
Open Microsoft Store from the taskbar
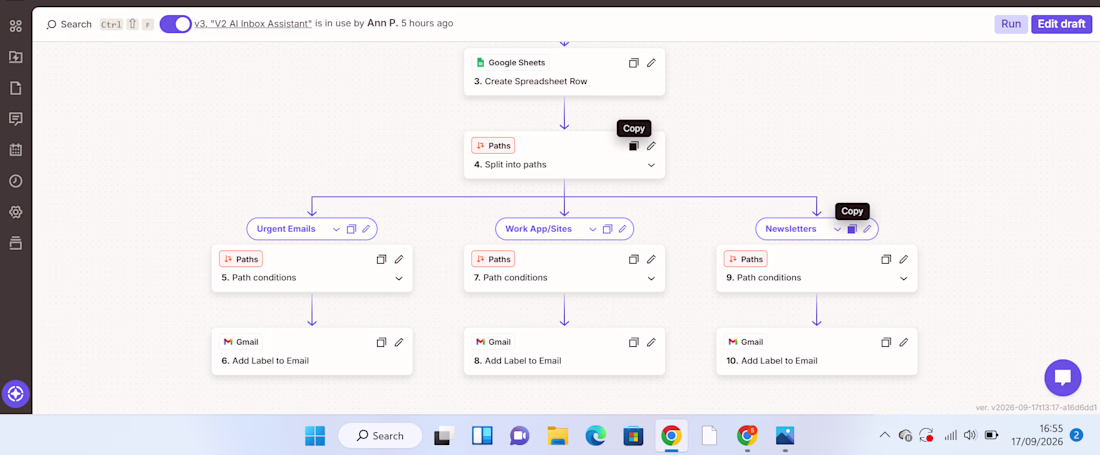coord(633,435)
